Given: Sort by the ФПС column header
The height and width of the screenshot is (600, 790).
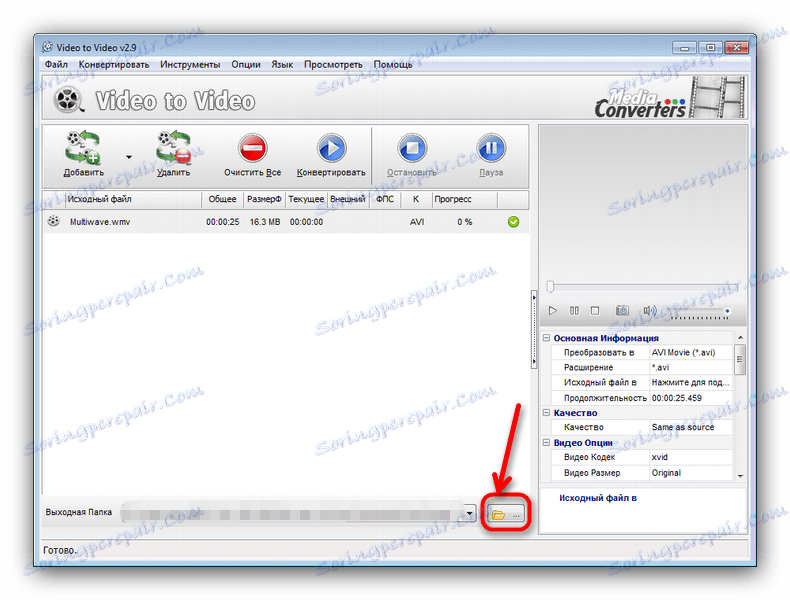Looking at the screenshot, I should (x=385, y=199).
